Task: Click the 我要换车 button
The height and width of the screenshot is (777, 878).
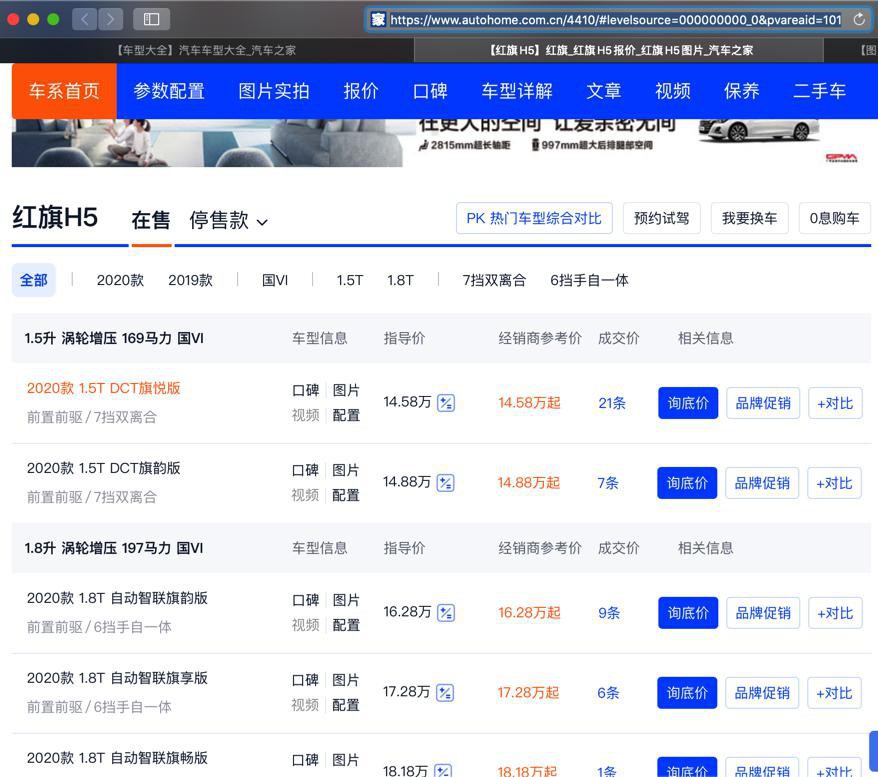Action: pyautogui.click(x=749, y=218)
